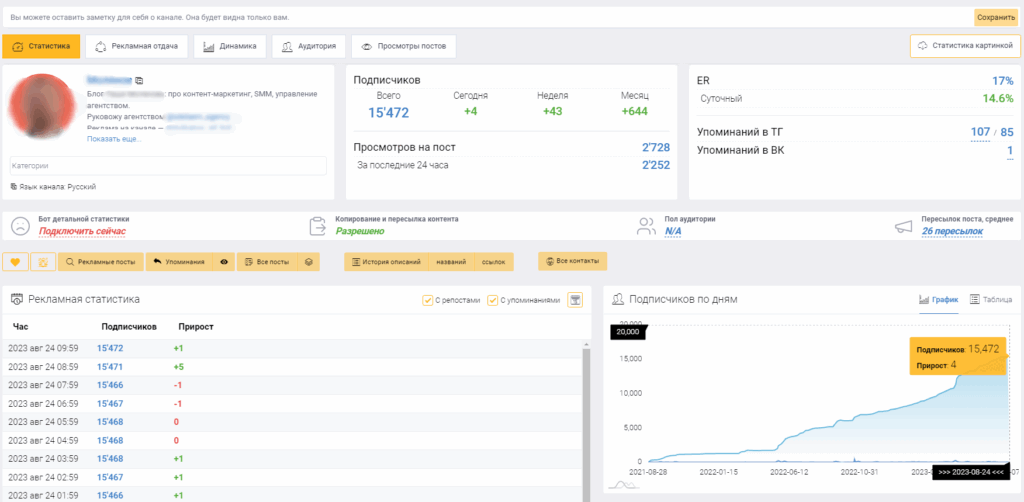
Task: Click the alarm bell icon button
Action: pos(42,262)
